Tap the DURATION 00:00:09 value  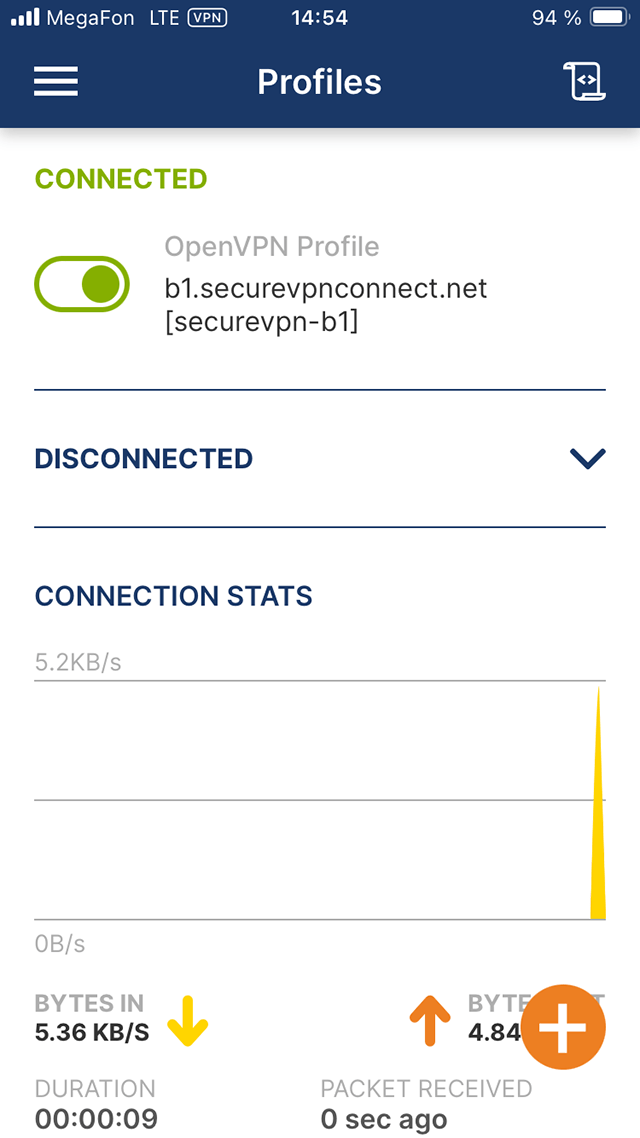(x=96, y=1118)
